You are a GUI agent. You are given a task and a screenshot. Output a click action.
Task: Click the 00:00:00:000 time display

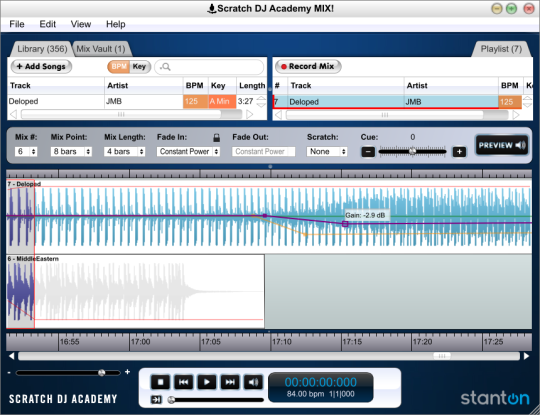tap(321, 382)
